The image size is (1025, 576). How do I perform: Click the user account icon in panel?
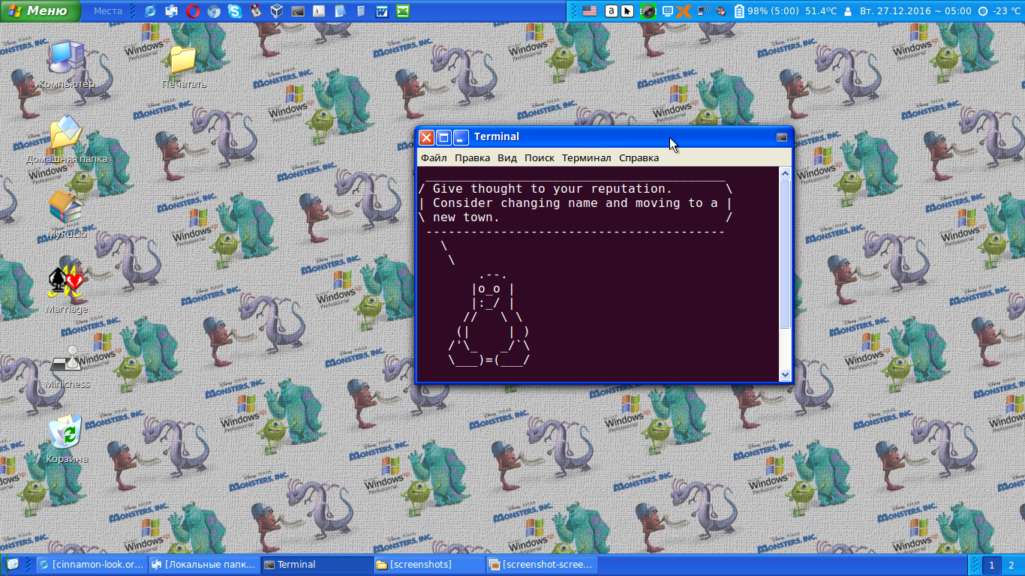848,11
